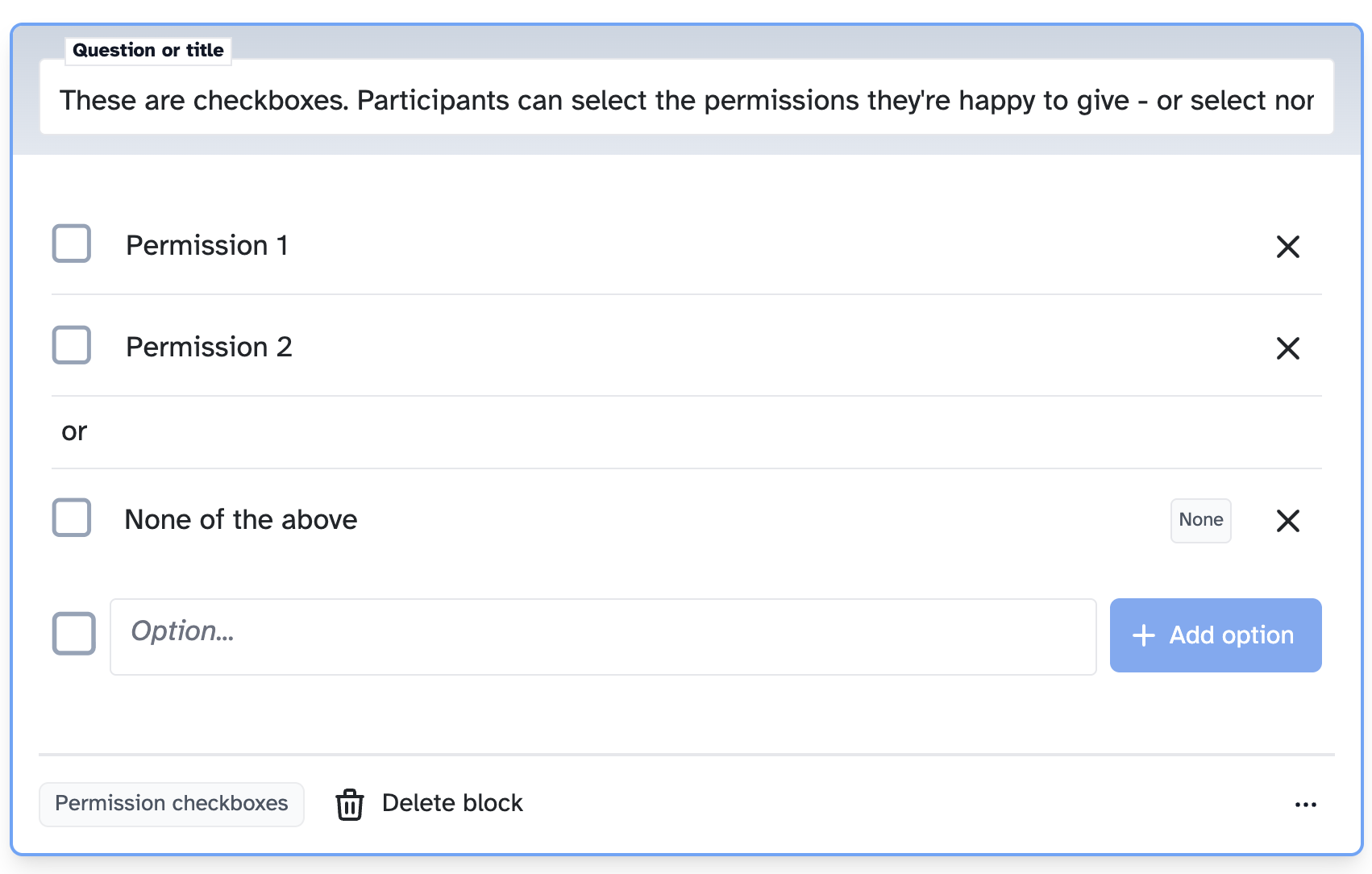This screenshot has width=1372, height=874.
Task: Delete the None of the above option with X
Action: click(1287, 521)
